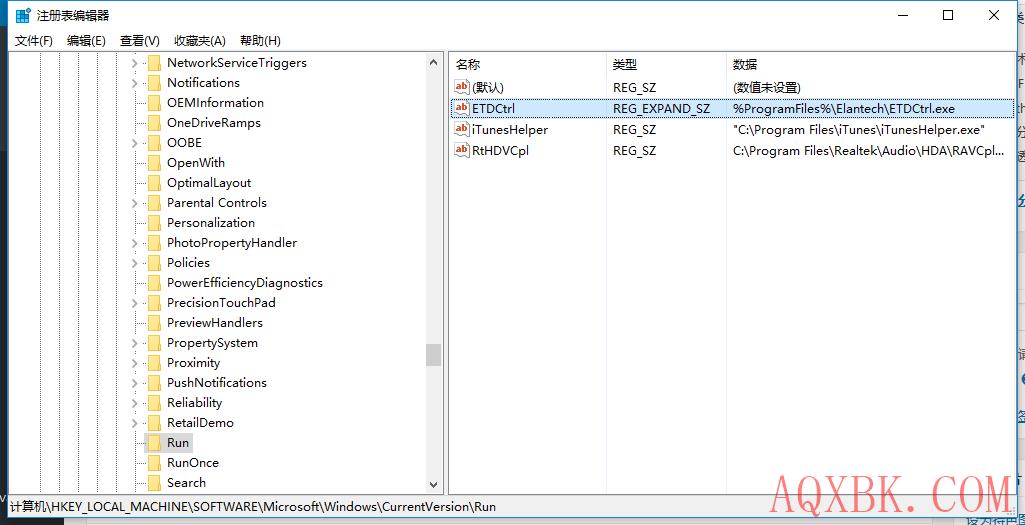Viewport: 1025px width, 525px height.
Task: Click the NetworkServiceTriggers folder icon
Action: coord(154,63)
